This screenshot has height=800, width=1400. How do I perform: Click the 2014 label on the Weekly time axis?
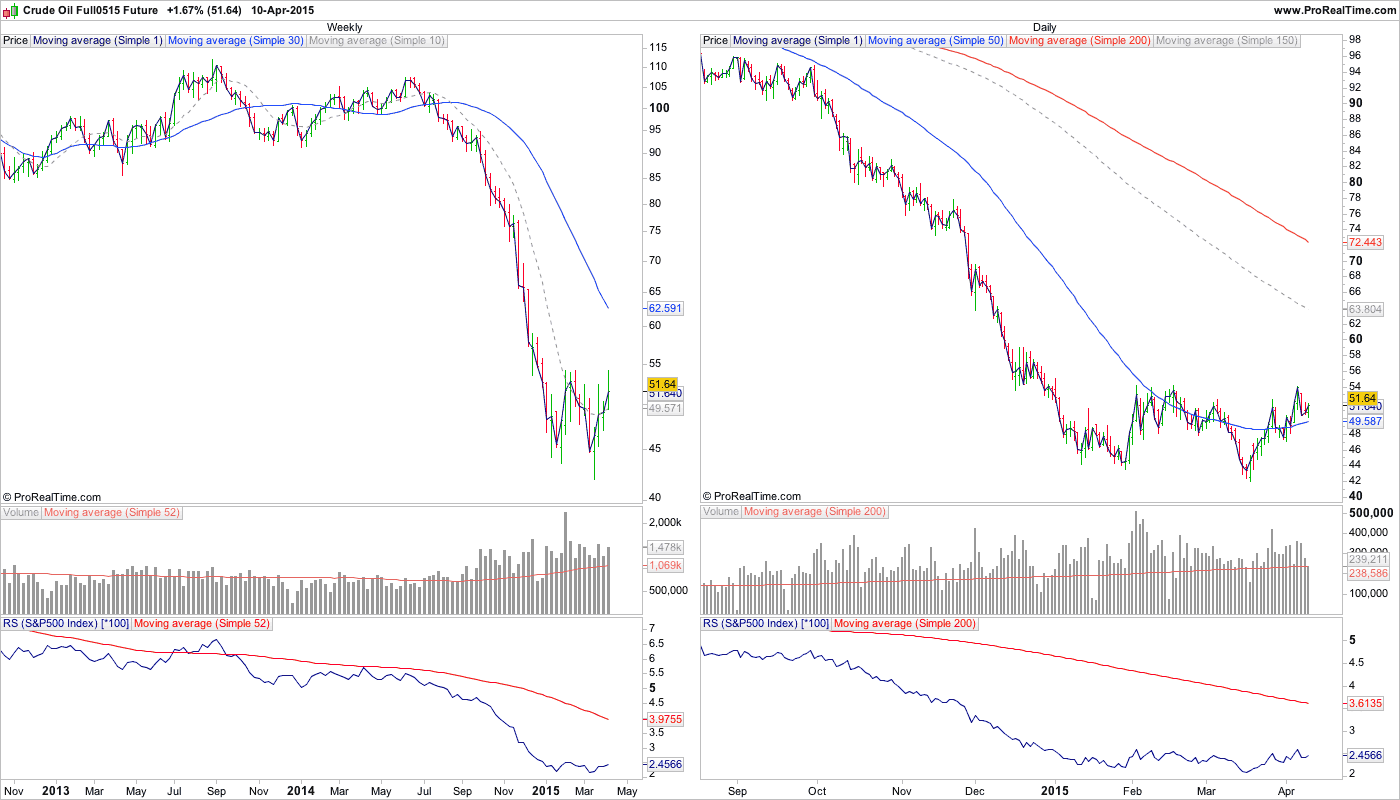(x=299, y=790)
